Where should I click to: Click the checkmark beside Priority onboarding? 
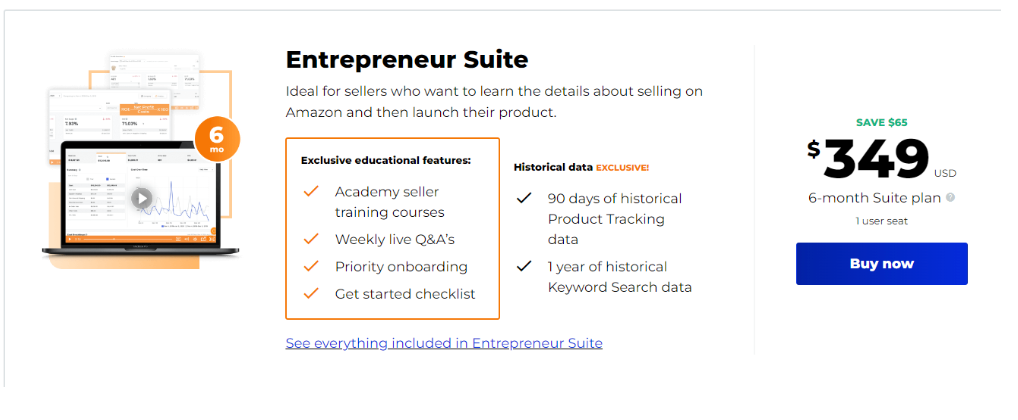[312, 266]
